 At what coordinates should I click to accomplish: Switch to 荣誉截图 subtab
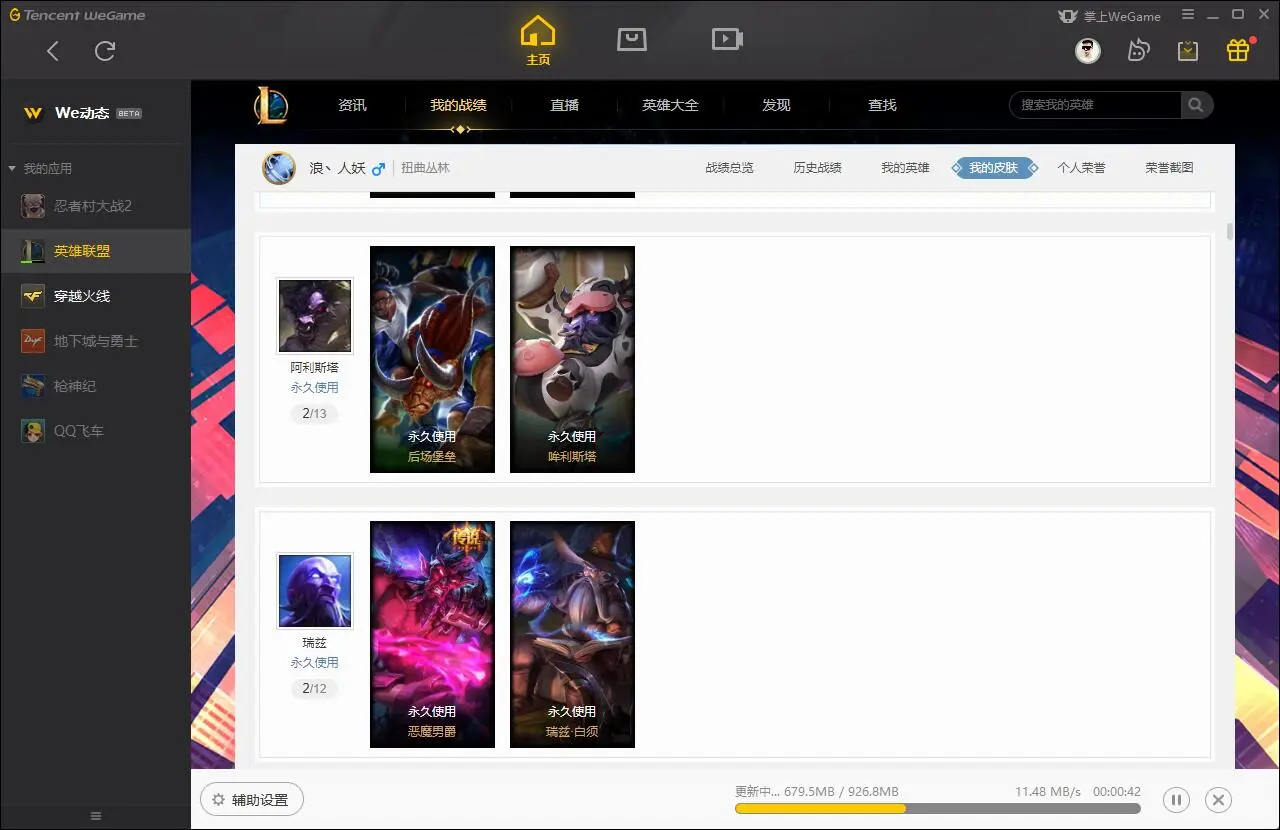[1170, 168]
